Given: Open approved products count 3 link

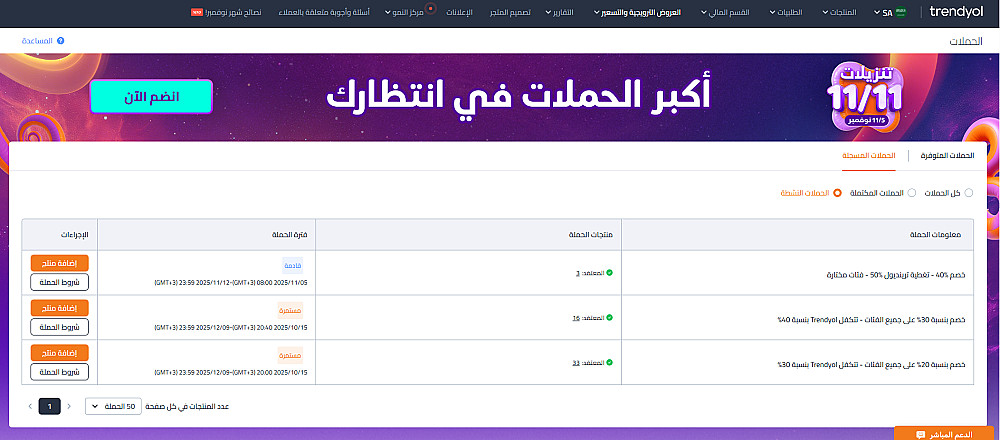Looking at the screenshot, I should click(x=578, y=273).
